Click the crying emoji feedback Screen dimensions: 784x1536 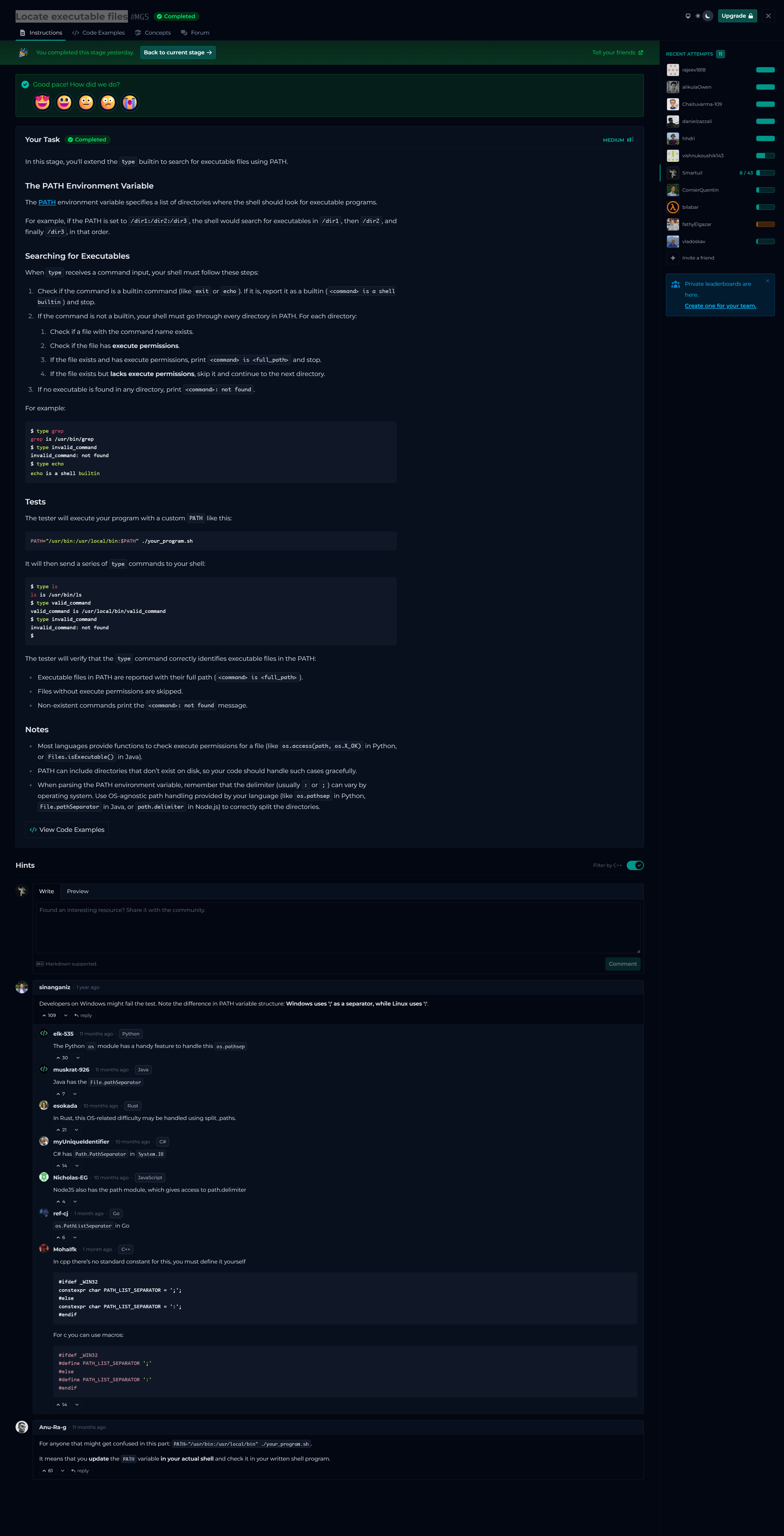129,102
